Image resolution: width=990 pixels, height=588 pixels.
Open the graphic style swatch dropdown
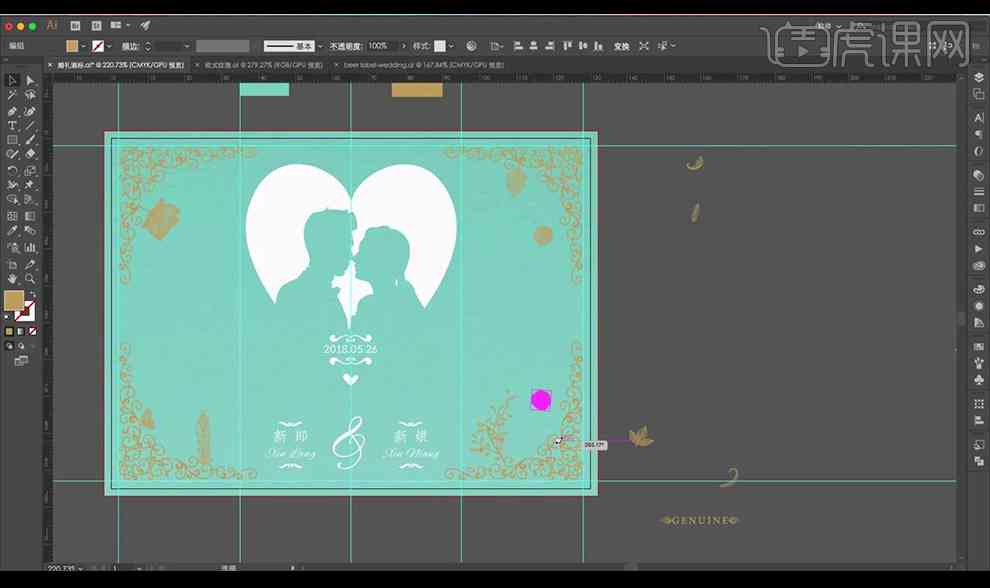point(451,46)
